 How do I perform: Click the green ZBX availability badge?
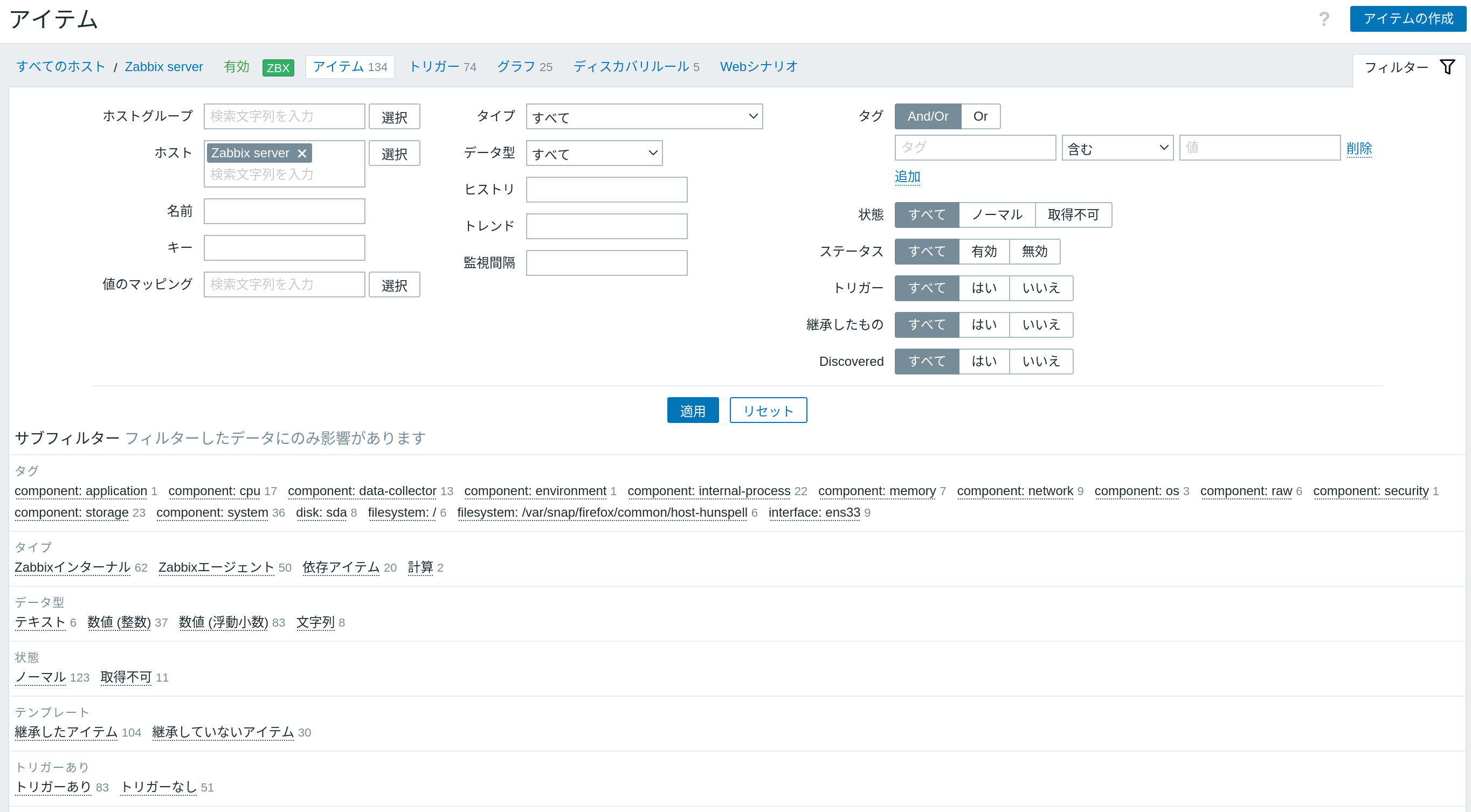[278, 67]
